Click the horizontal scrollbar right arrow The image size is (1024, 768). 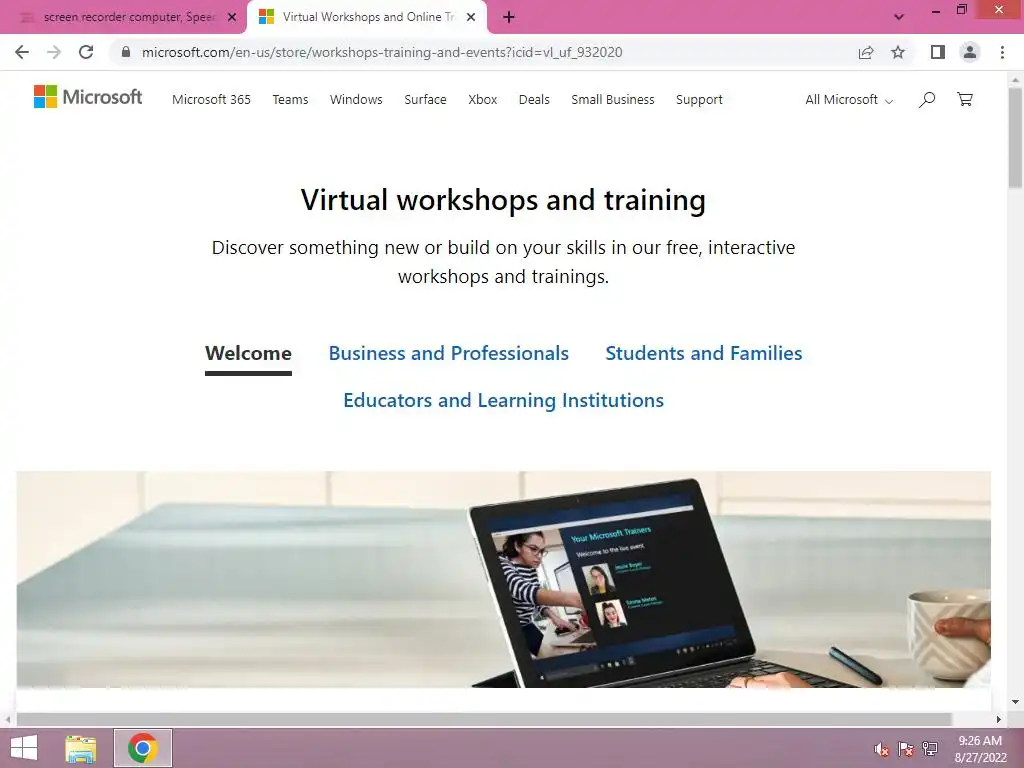click(998, 720)
